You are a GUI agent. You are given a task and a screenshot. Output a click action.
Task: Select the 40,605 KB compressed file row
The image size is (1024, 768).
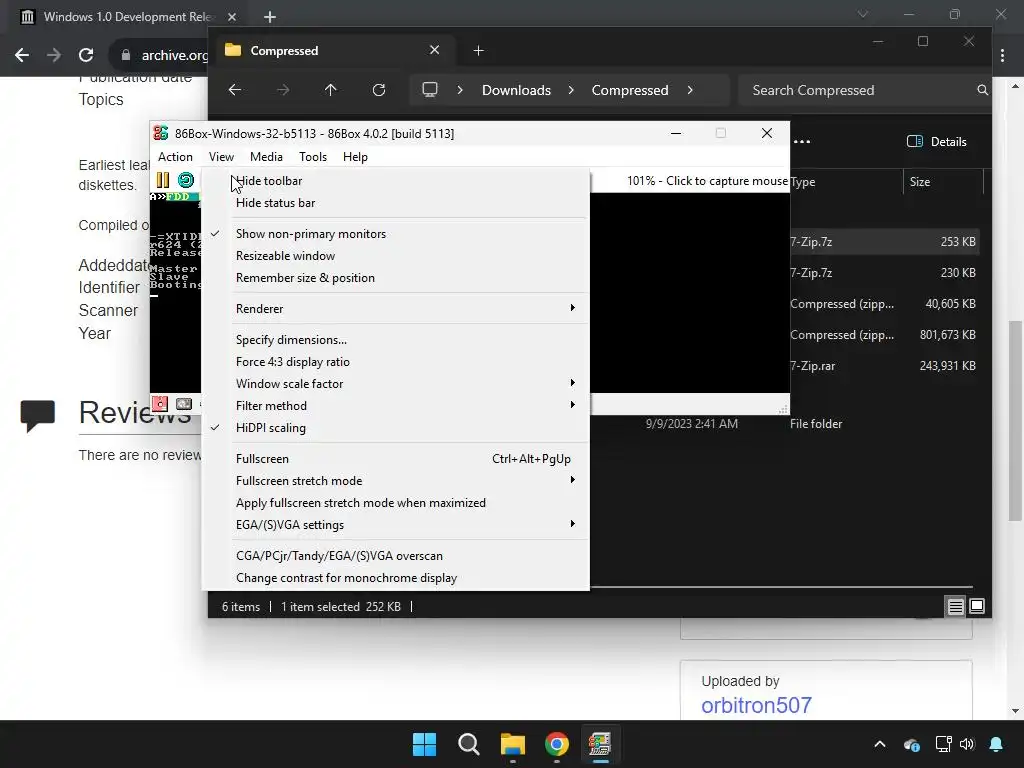click(x=883, y=304)
